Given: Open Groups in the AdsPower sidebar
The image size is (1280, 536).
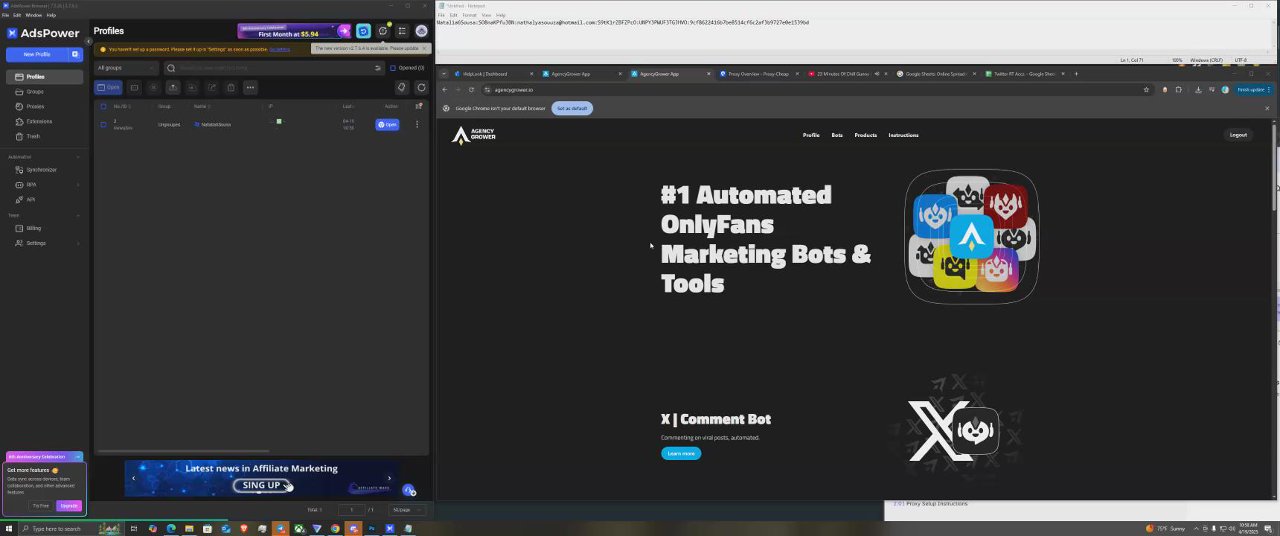Looking at the screenshot, I should [x=44, y=92].
